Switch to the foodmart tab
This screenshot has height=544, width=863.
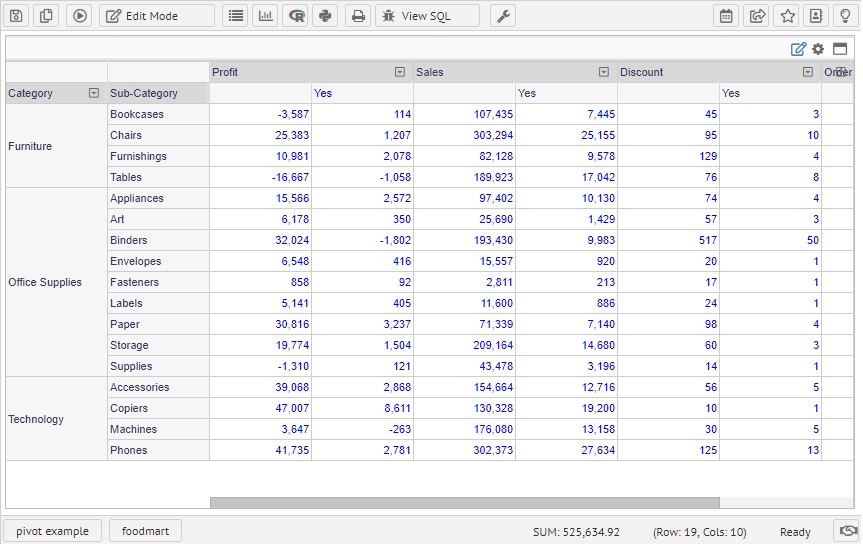click(x=145, y=531)
